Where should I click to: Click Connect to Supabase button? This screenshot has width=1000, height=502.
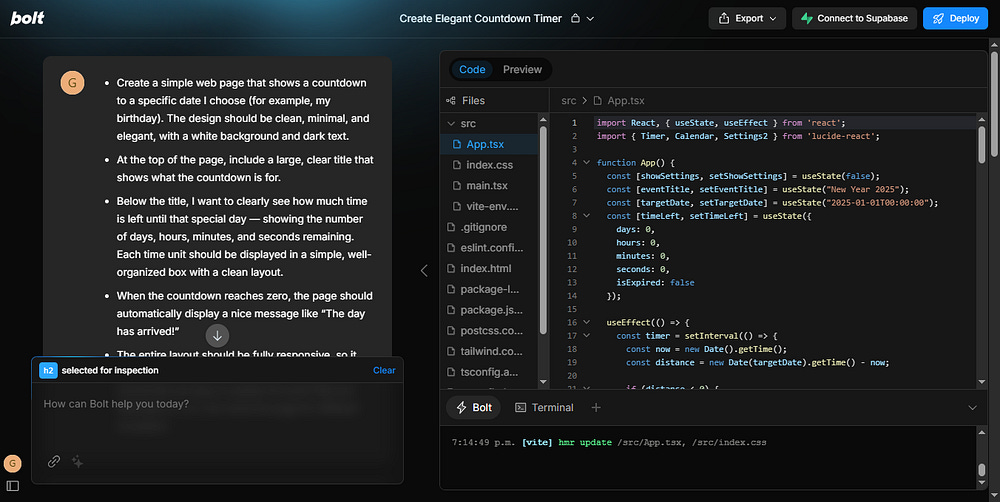(853, 18)
